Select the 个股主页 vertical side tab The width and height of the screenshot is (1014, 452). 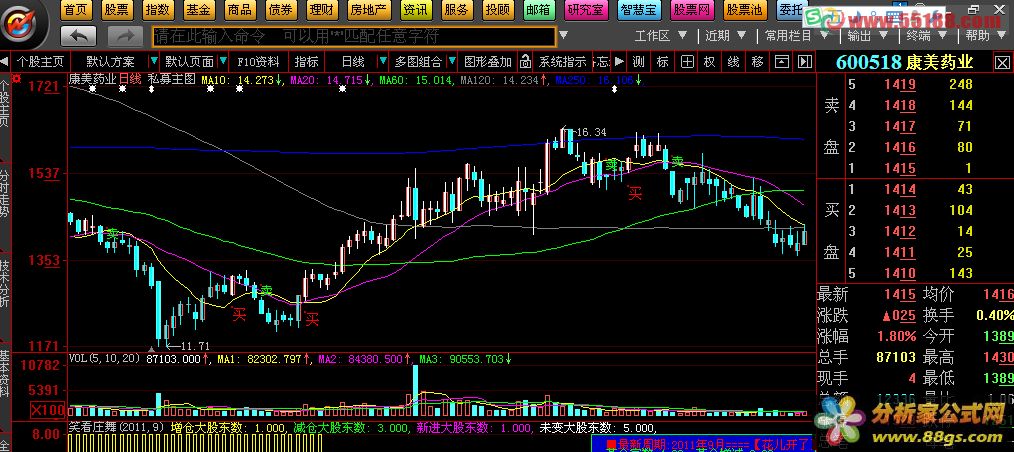point(5,102)
